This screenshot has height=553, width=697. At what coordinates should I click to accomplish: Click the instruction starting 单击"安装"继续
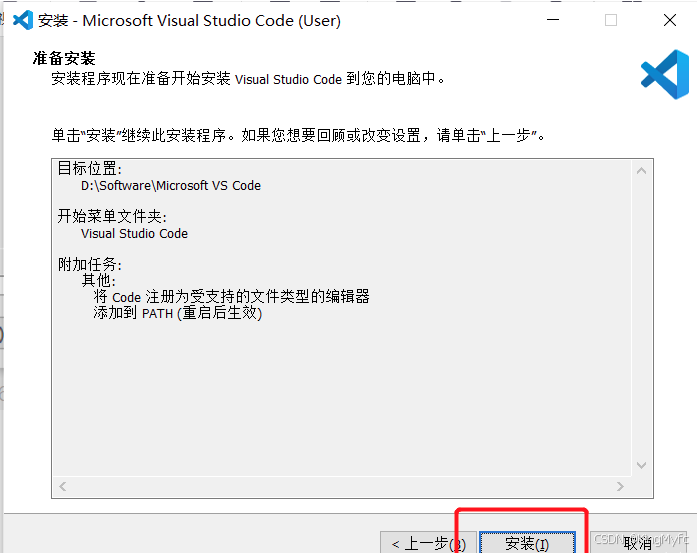tap(298, 135)
